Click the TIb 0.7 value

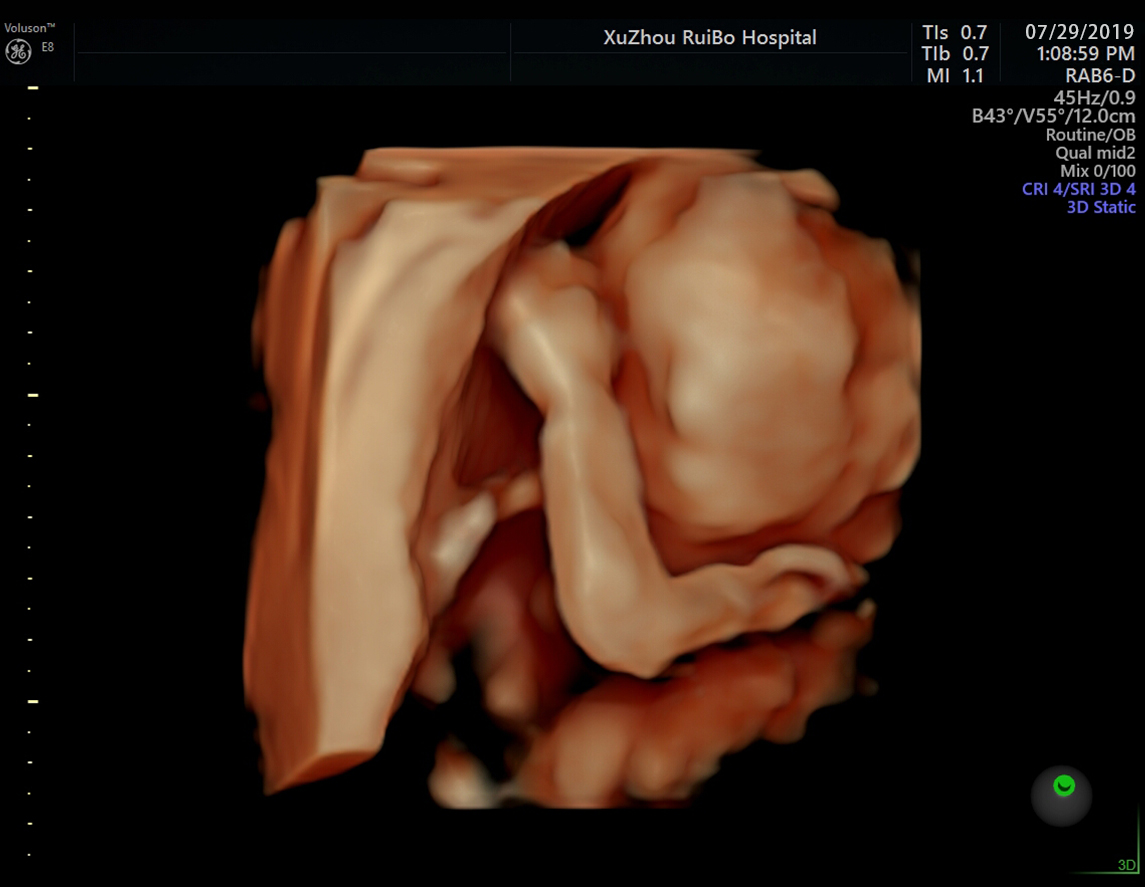click(955, 54)
